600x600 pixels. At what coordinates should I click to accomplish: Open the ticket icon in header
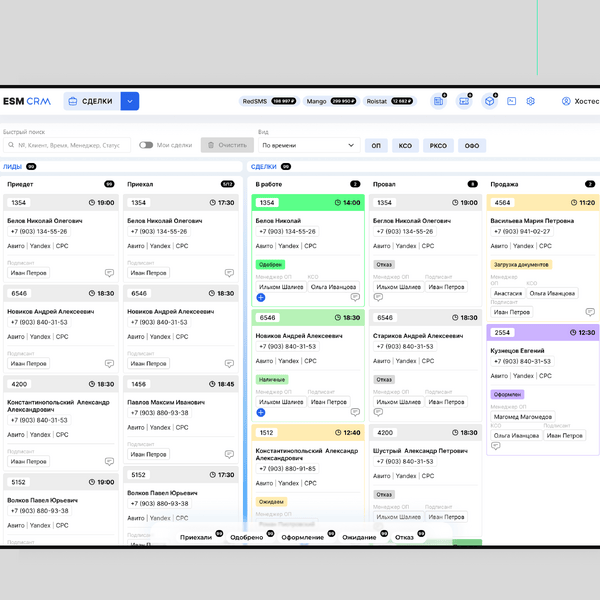[x=464, y=101]
